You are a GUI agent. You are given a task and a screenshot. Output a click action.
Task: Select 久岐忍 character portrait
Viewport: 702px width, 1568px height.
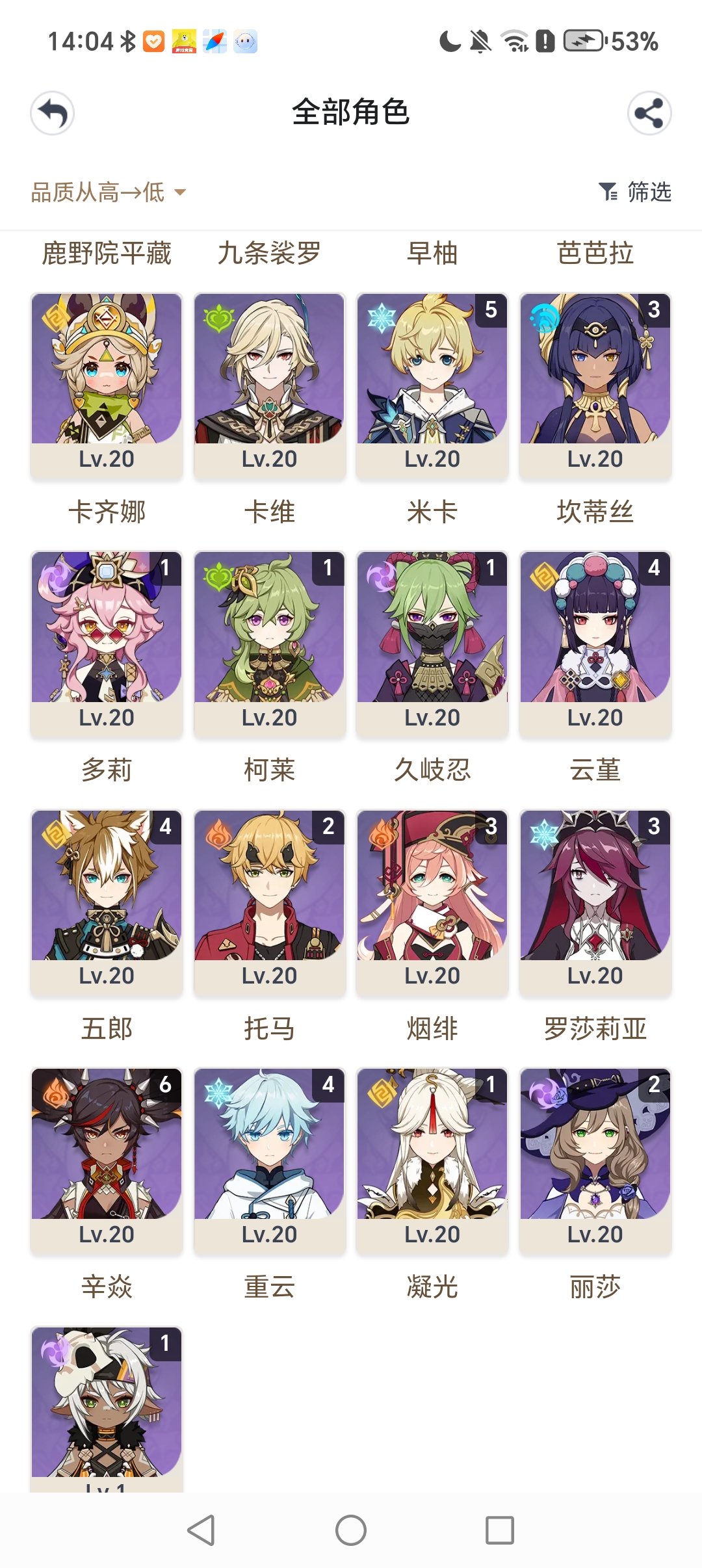click(432, 645)
